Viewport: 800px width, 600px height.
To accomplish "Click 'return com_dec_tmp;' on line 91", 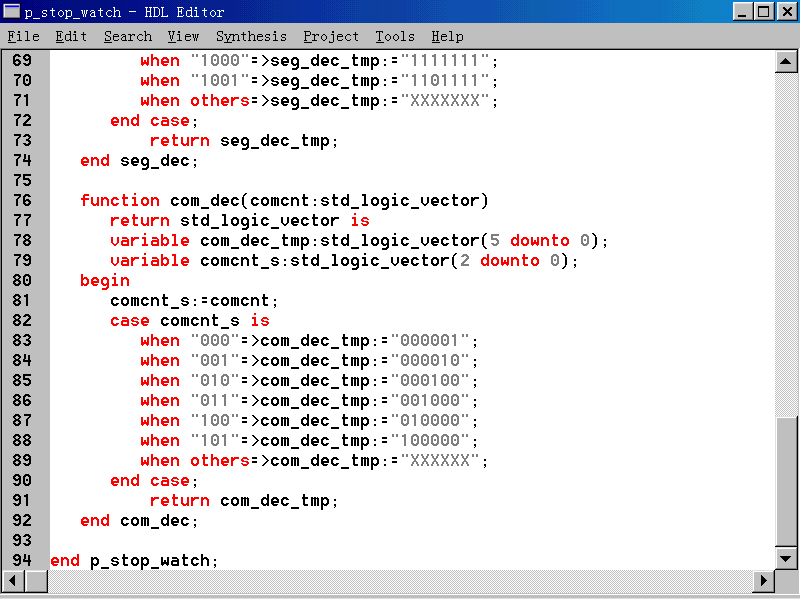I will pos(244,501).
